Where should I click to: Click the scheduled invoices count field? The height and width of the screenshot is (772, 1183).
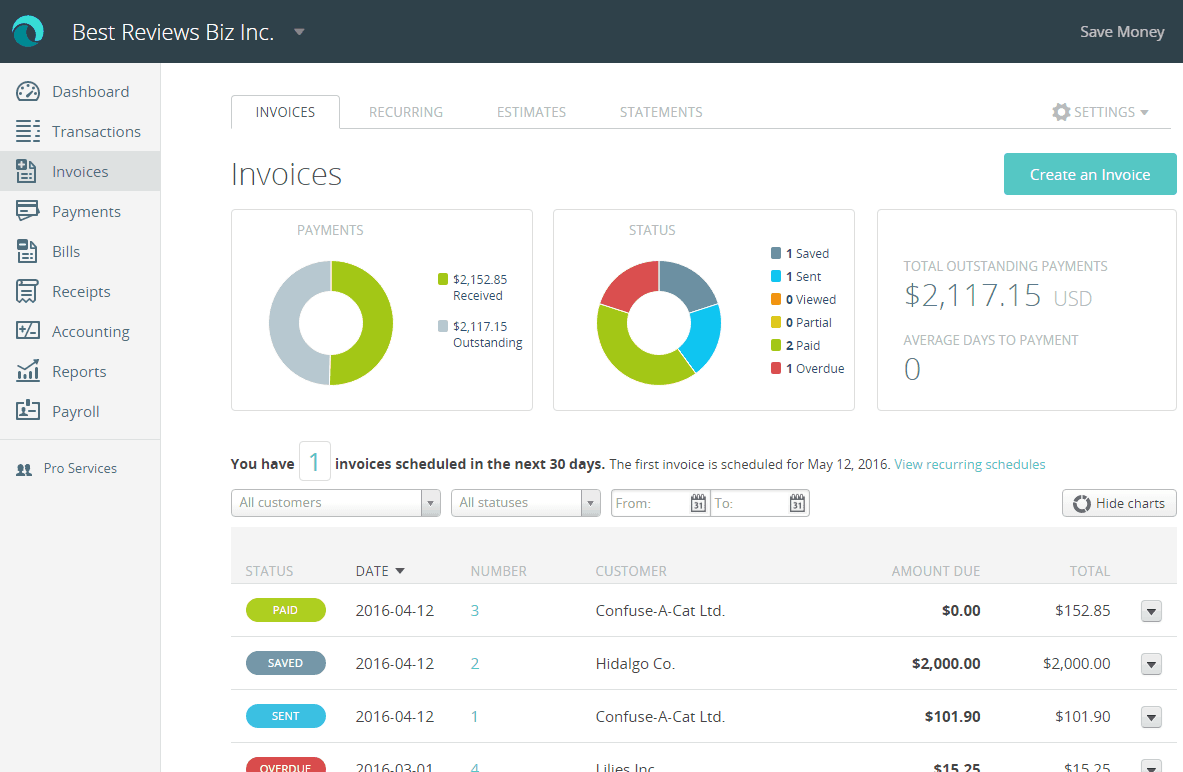314,462
